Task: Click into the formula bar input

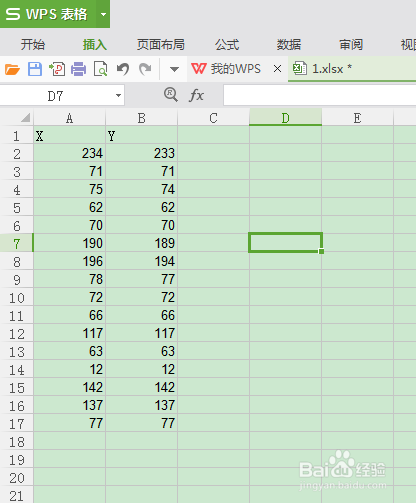Action: tap(320, 95)
